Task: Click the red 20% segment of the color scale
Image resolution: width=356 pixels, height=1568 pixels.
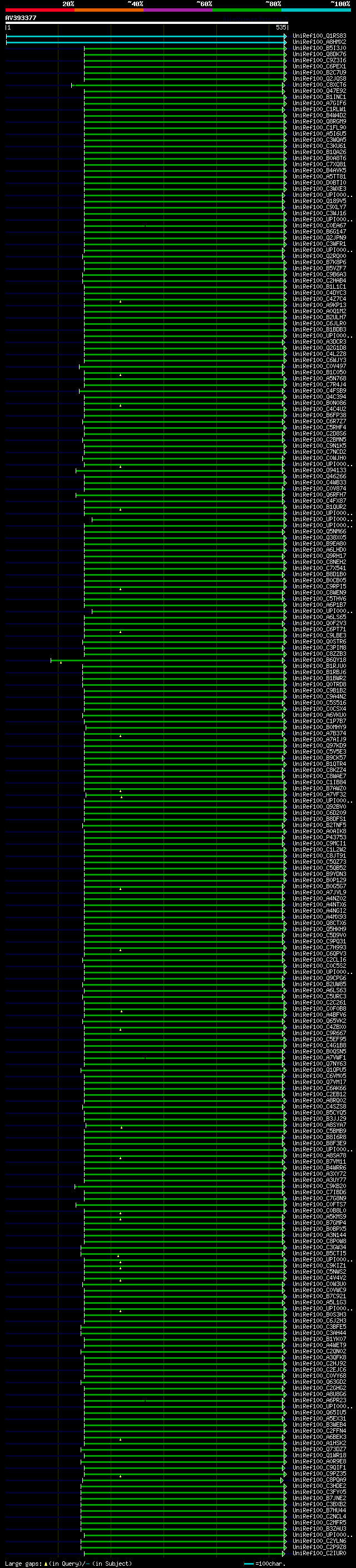Action: 40,10
